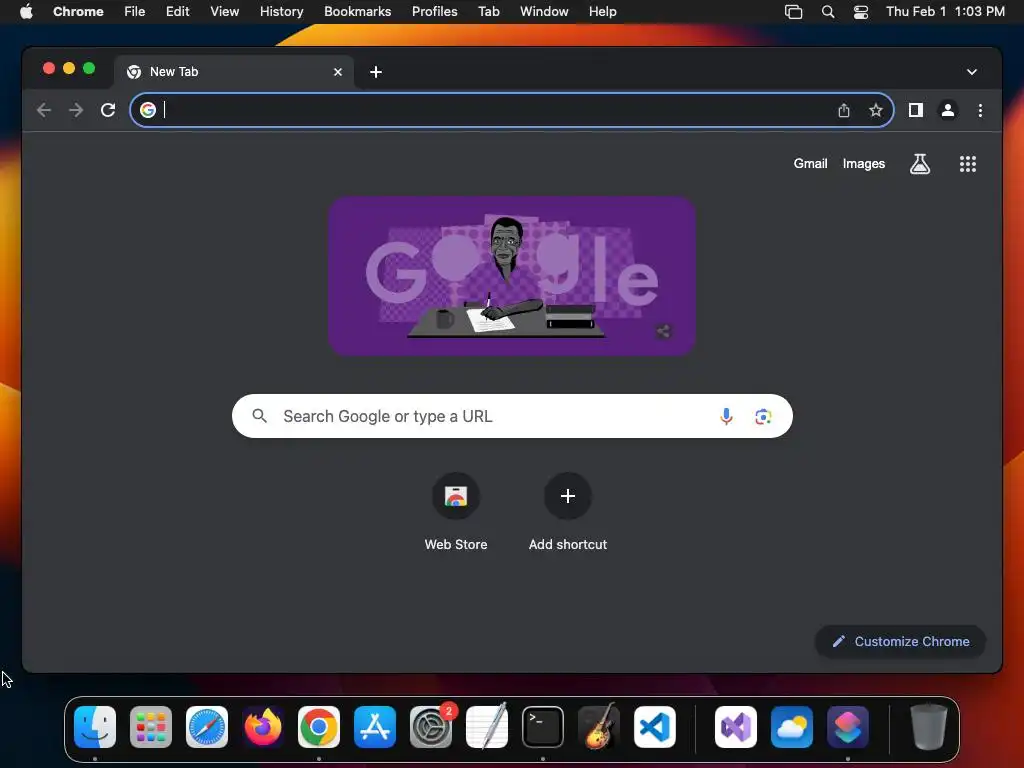Toggle the Chrome side panel
This screenshot has width=1024, height=768.
coord(916,110)
